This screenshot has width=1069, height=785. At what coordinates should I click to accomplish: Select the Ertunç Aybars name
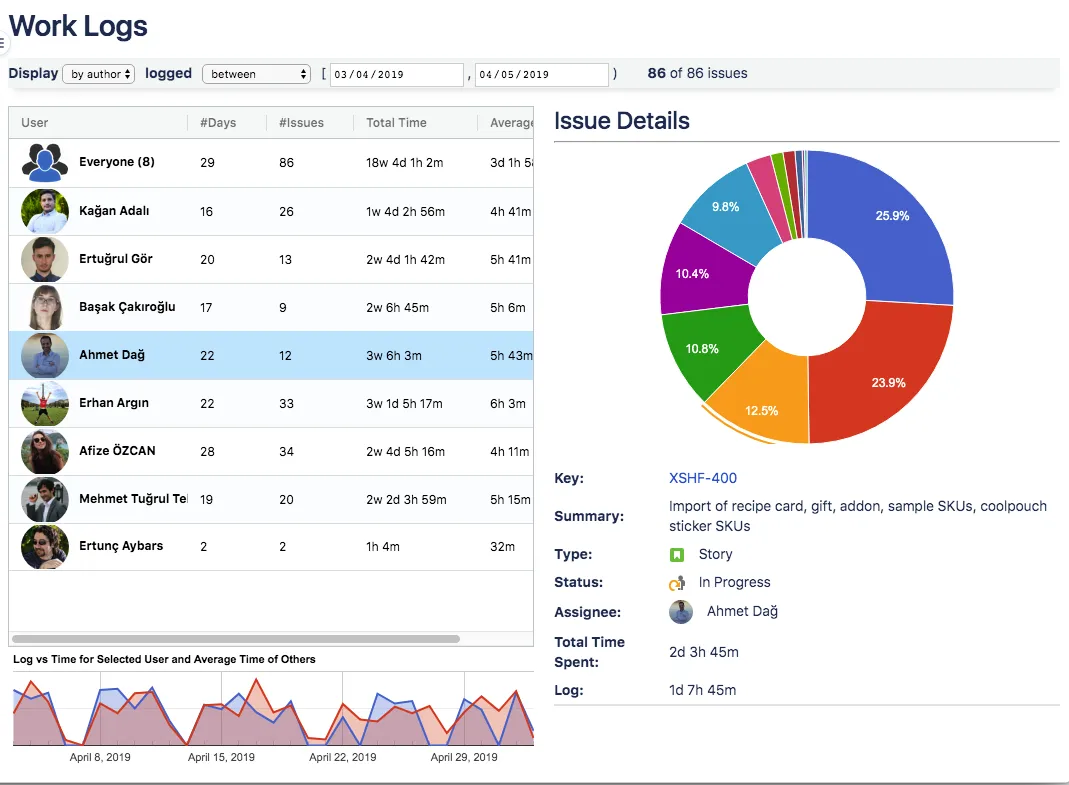[121, 546]
